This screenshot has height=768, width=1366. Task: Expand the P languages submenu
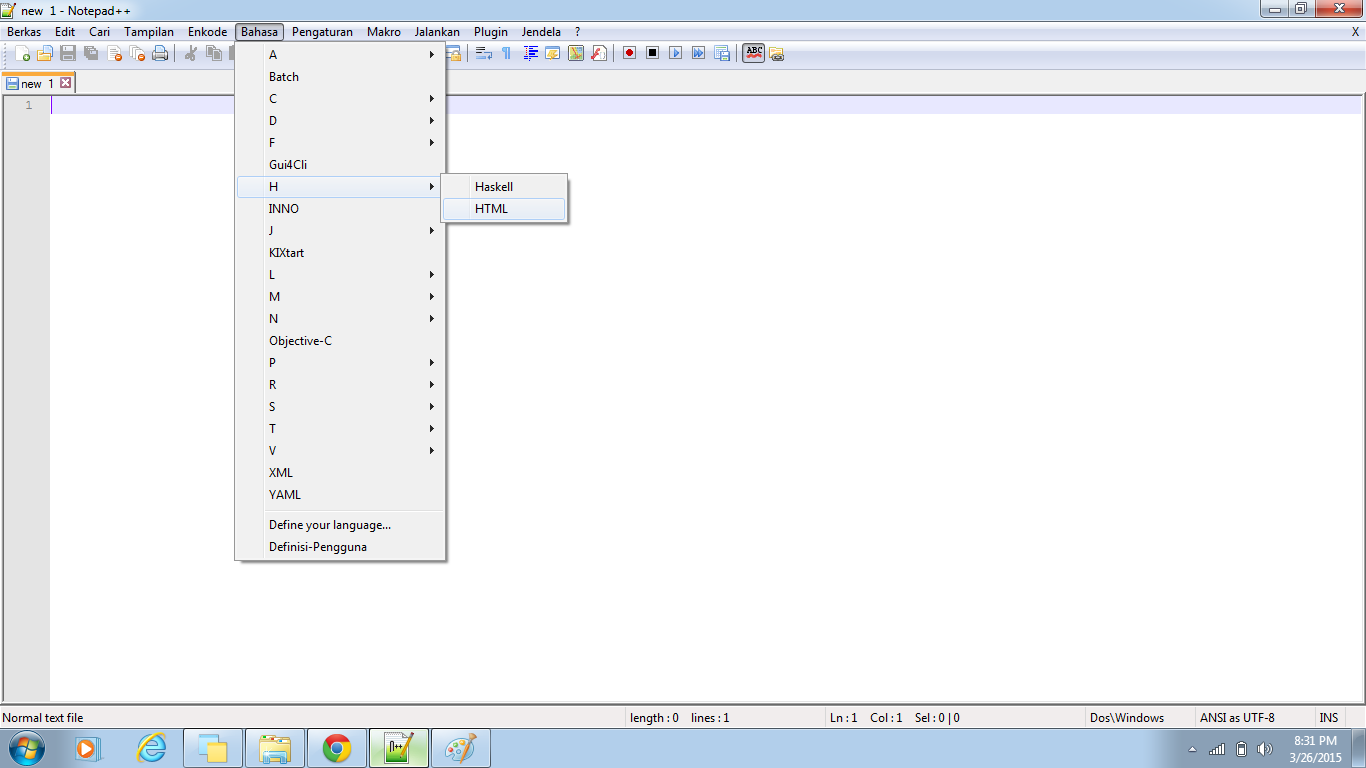(x=340, y=363)
